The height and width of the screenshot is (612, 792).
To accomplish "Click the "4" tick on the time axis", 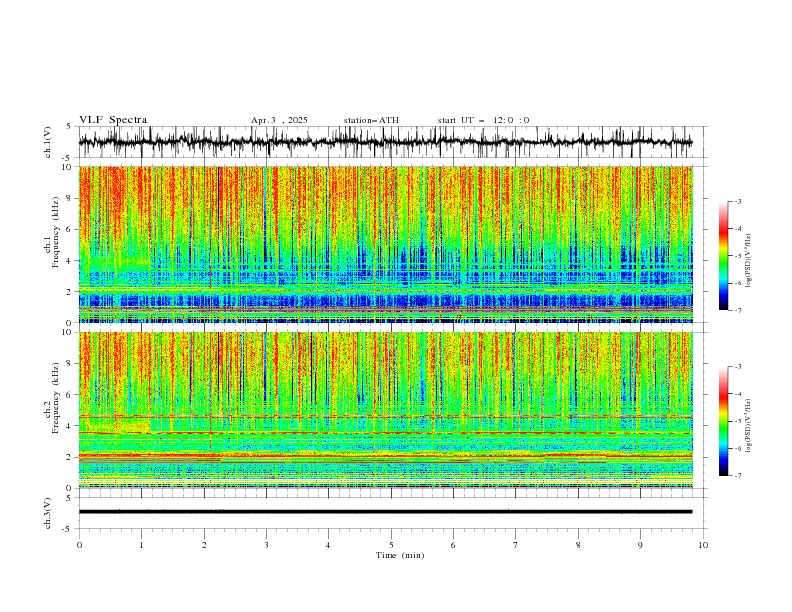I will point(328,545).
